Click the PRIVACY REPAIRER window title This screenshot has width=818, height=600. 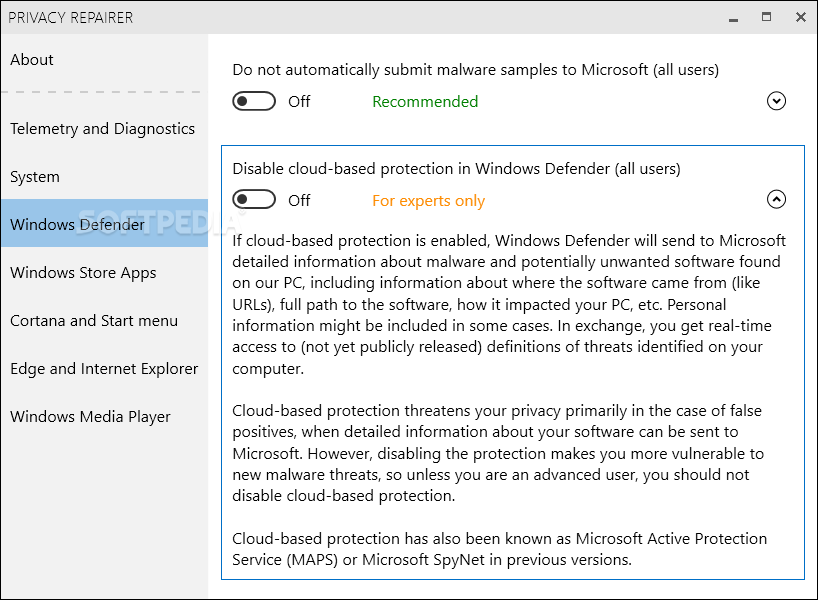tap(70, 18)
